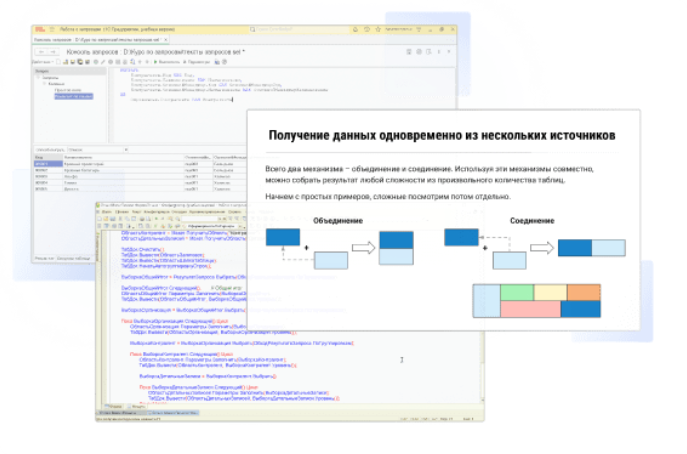Select the highlighted query in the Запросы tree
Screen dimensions: 687x454
pyautogui.click(x=73, y=95)
